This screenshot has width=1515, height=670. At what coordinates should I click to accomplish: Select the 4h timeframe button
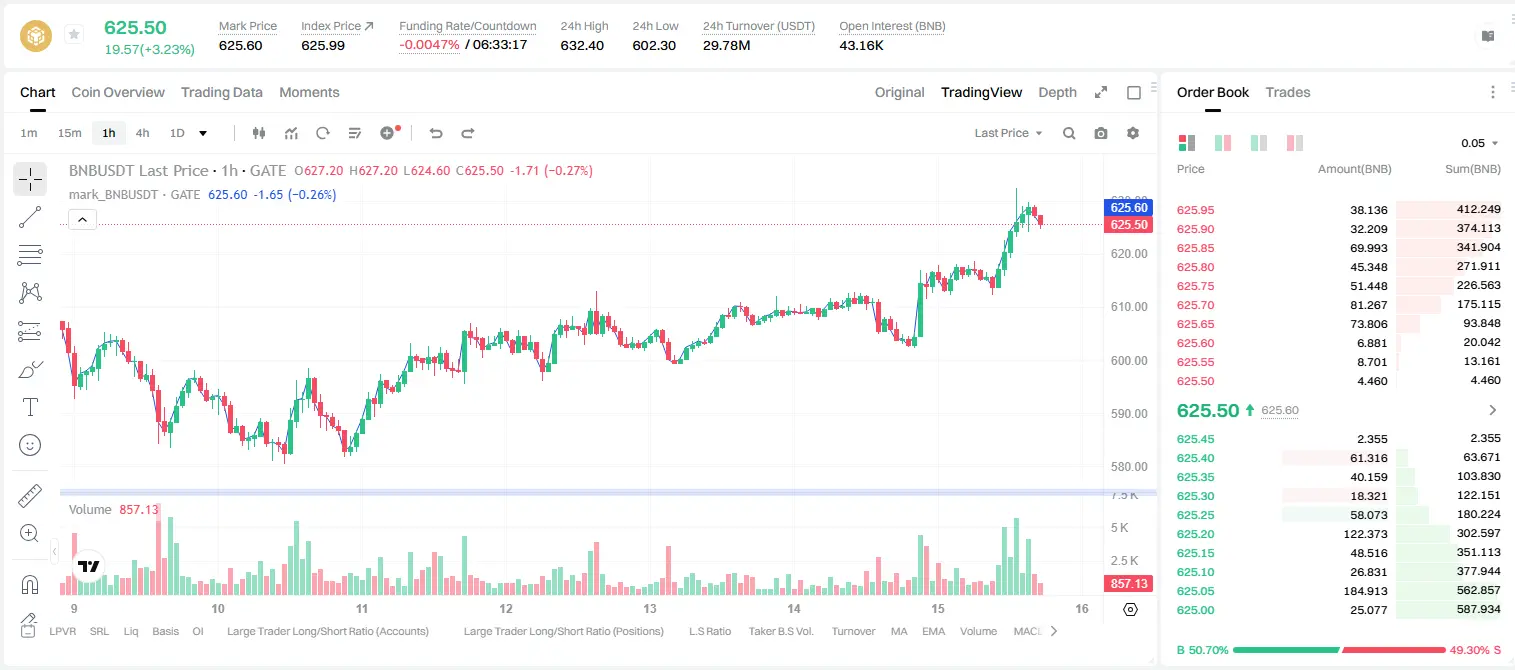click(143, 133)
